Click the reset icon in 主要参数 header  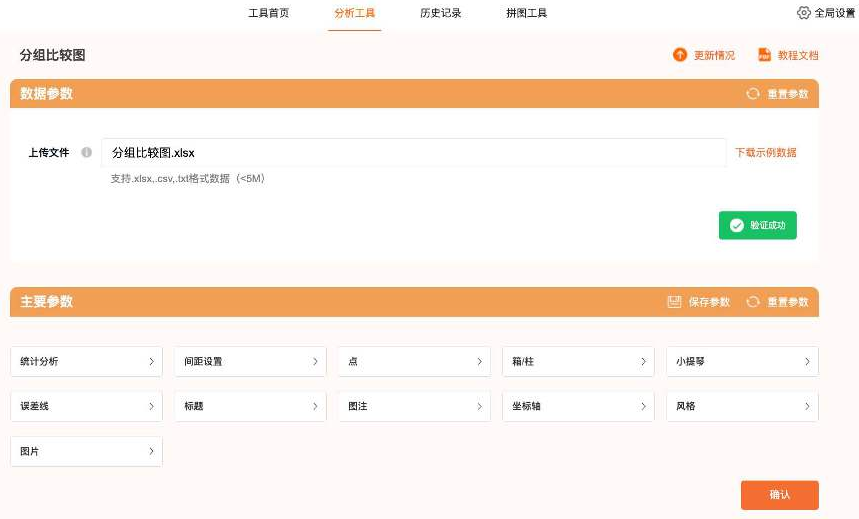click(x=753, y=301)
